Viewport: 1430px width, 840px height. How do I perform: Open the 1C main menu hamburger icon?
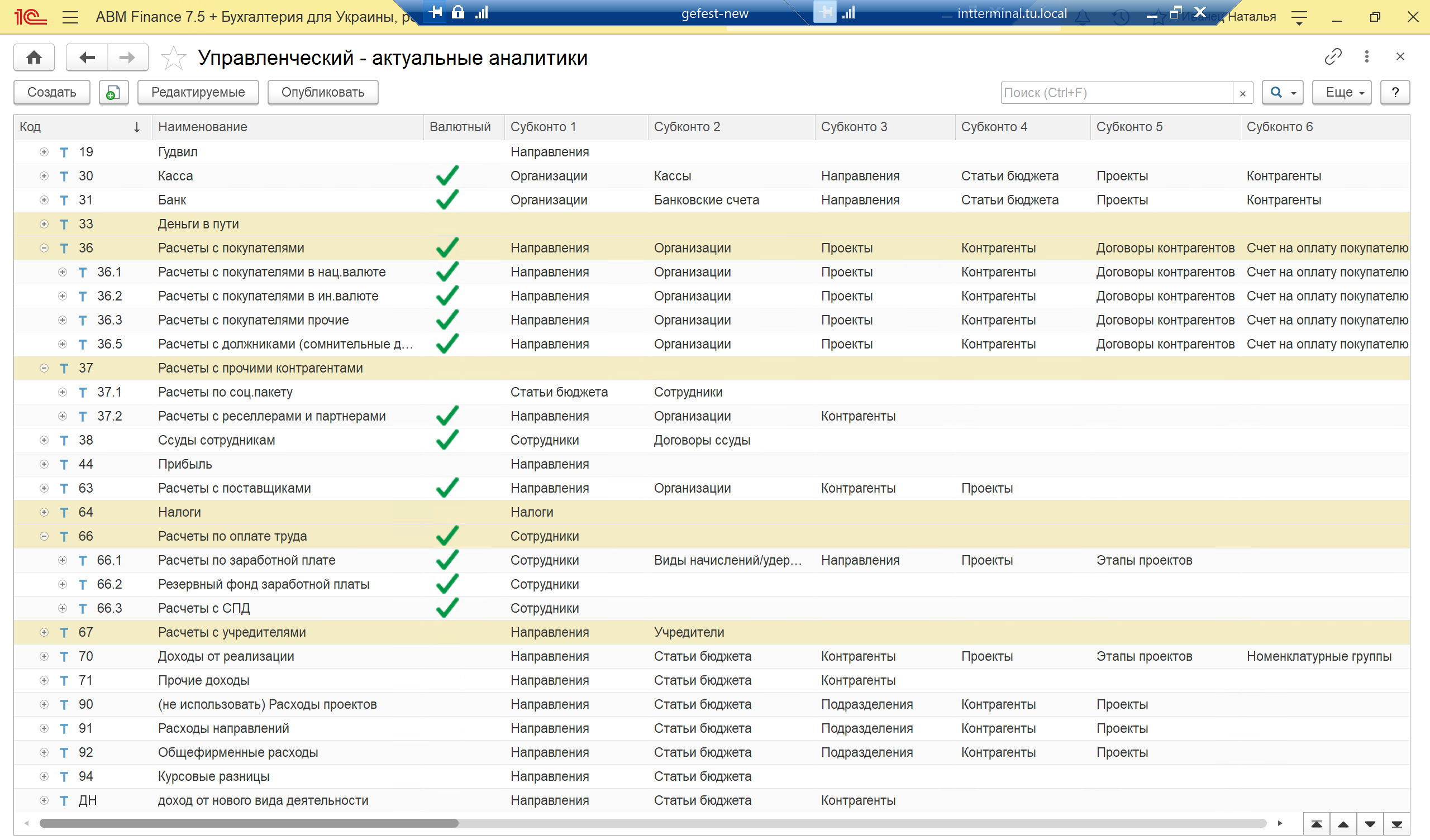[x=70, y=17]
